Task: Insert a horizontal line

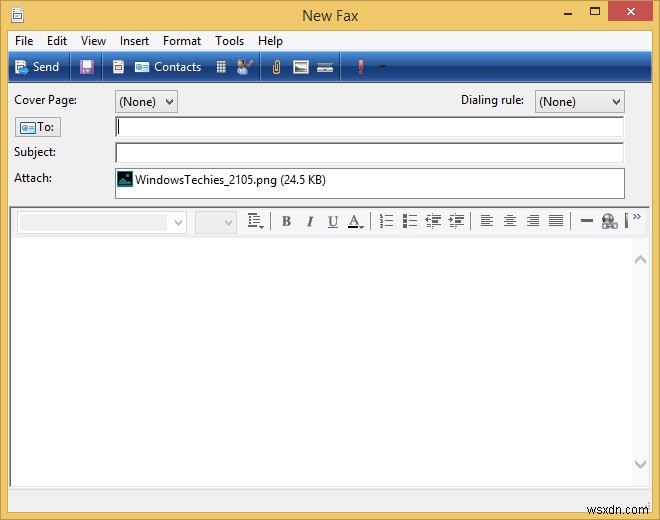Action: (586, 221)
